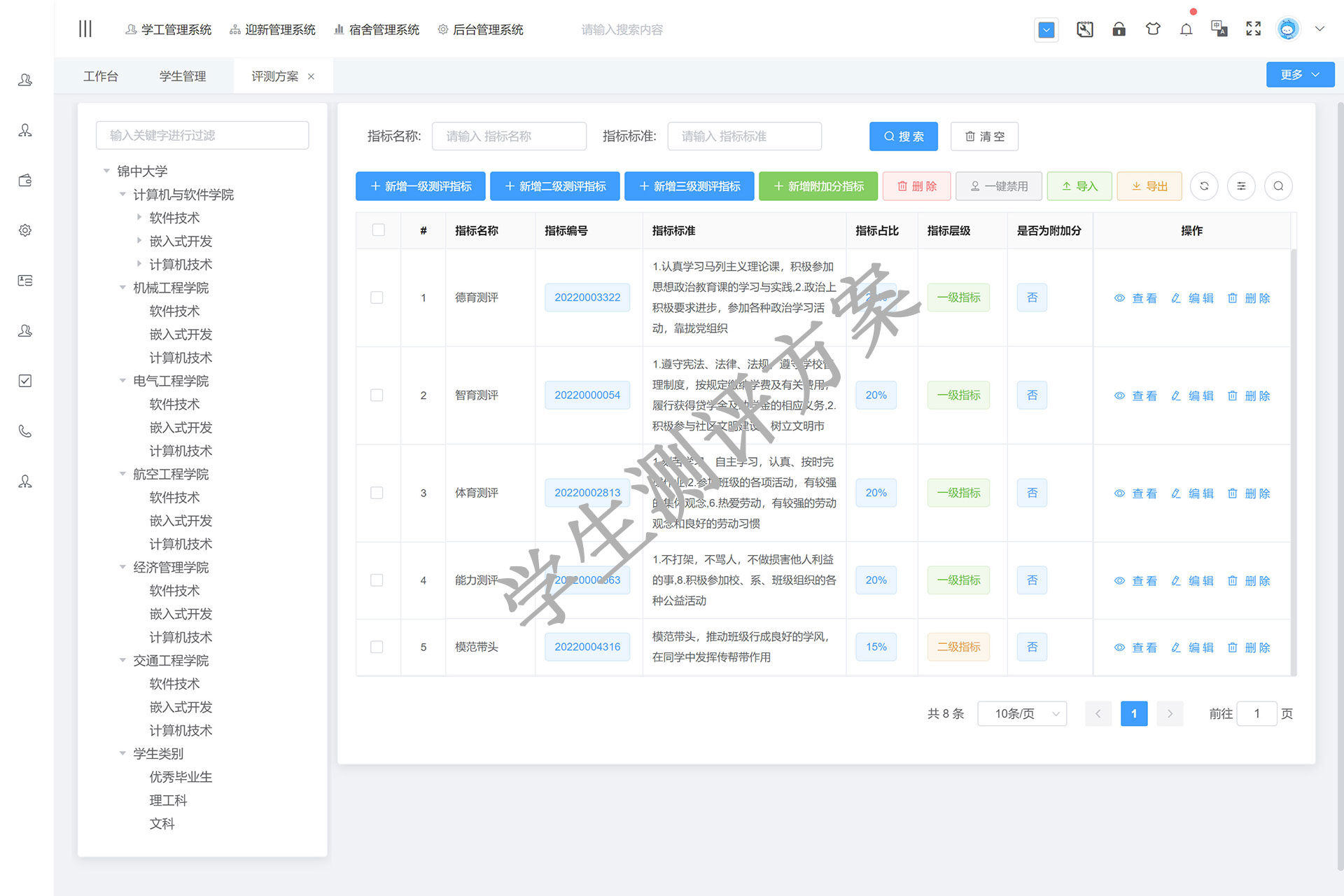Open the 10条/页 page size dropdown
The width and height of the screenshot is (1344, 896).
1021,713
